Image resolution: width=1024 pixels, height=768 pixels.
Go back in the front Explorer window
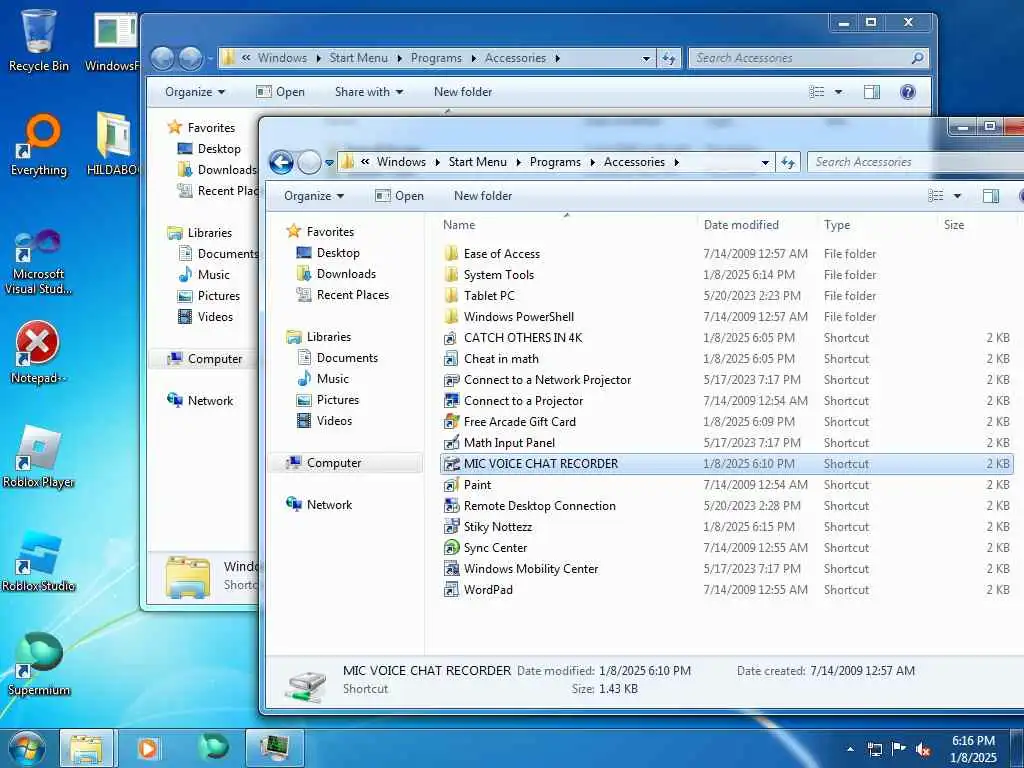281,162
